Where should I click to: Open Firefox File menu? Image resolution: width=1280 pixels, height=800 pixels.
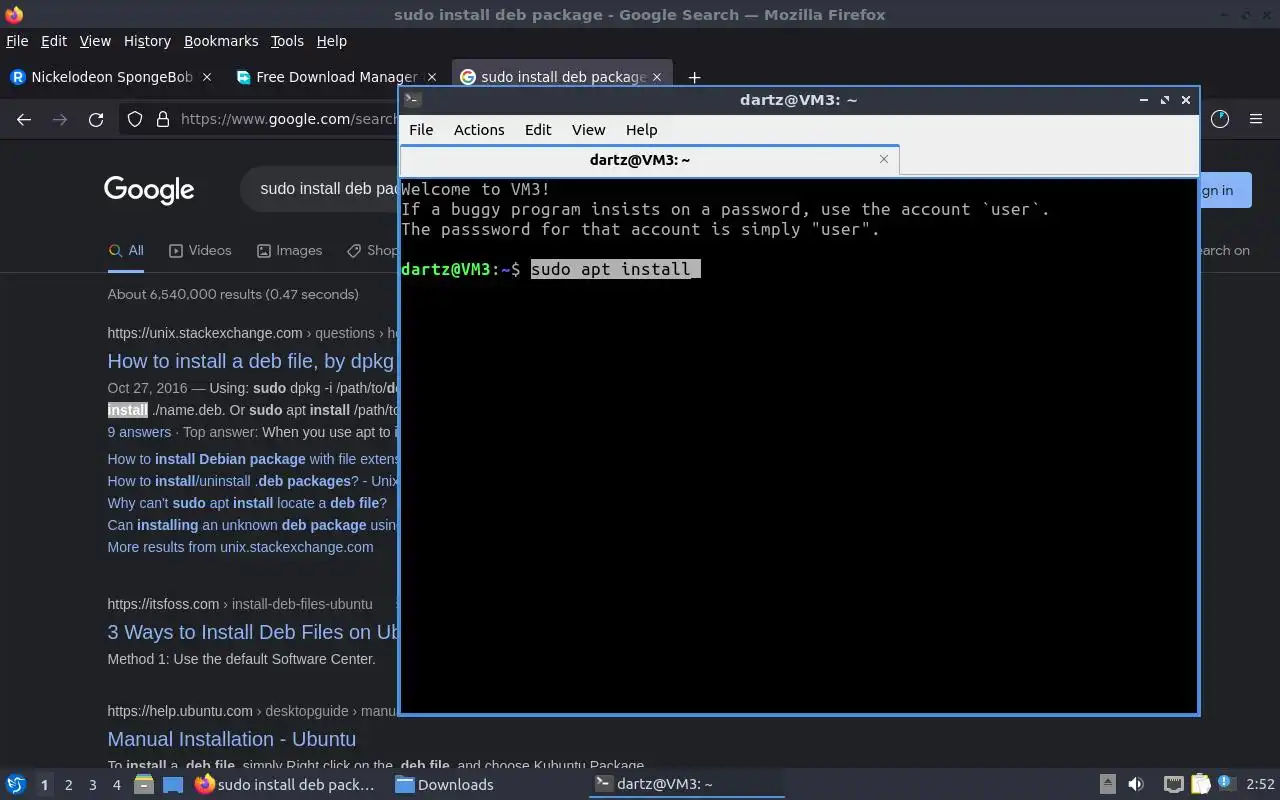point(17,41)
